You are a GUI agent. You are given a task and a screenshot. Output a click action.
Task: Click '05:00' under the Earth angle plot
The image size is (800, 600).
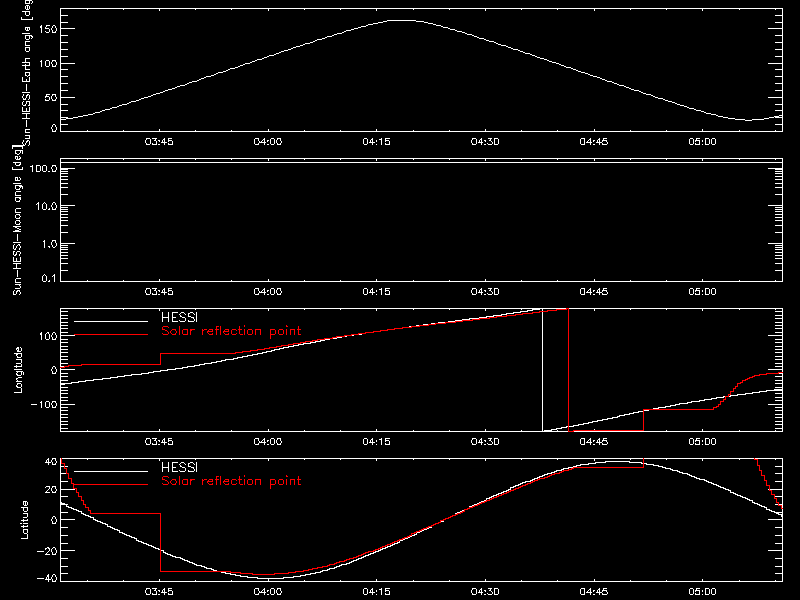[703, 142]
